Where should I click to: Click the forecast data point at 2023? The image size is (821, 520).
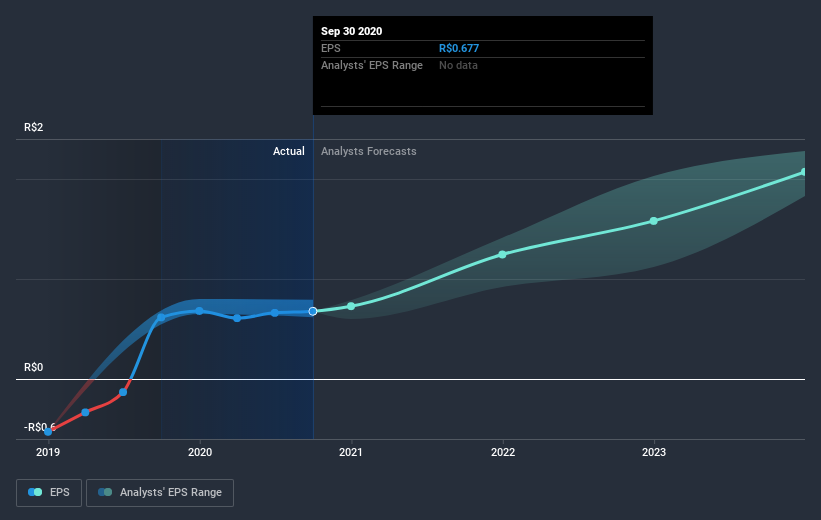(653, 221)
